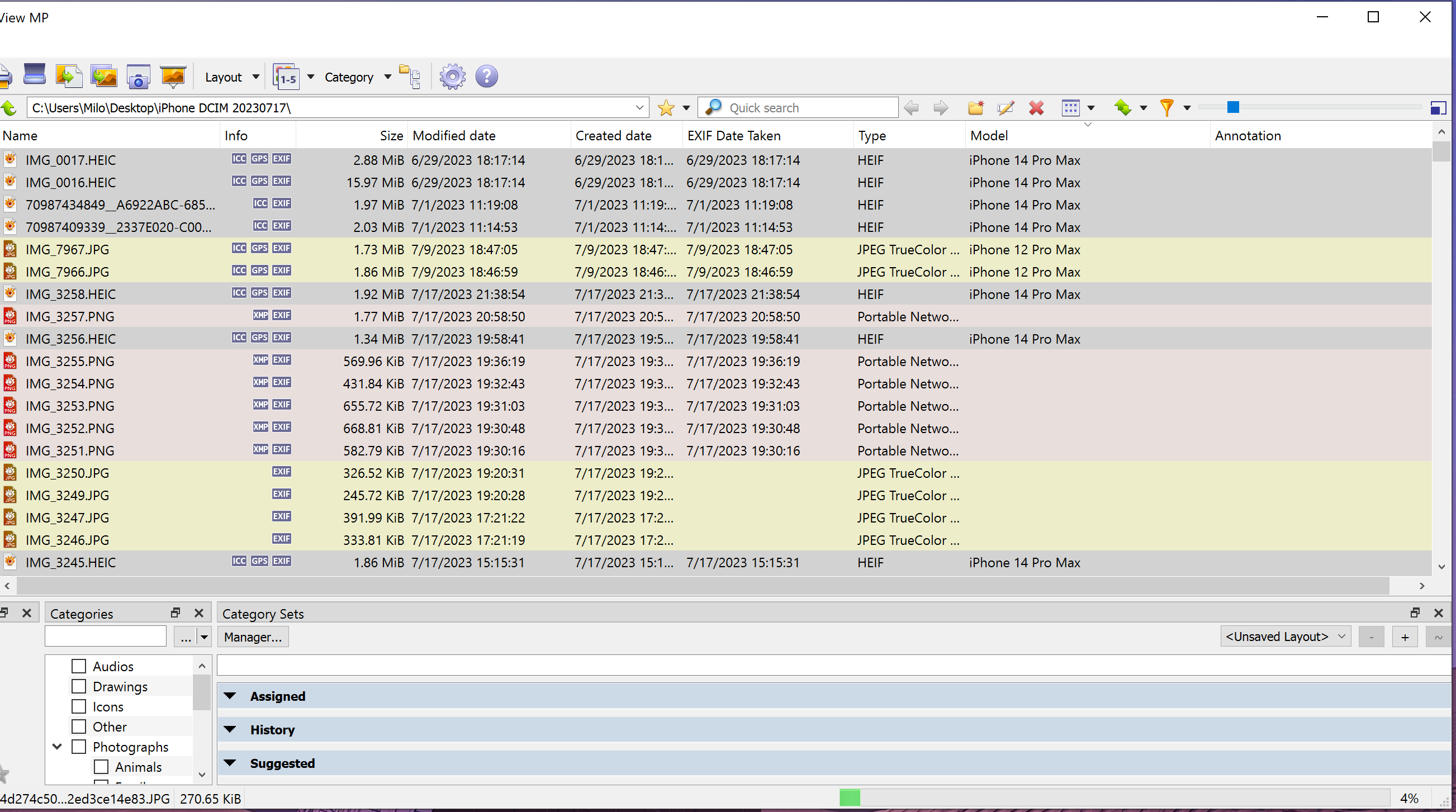Viewport: 1456px width, 812px height.
Task: Sort by the Modified date column
Action: point(454,136)
